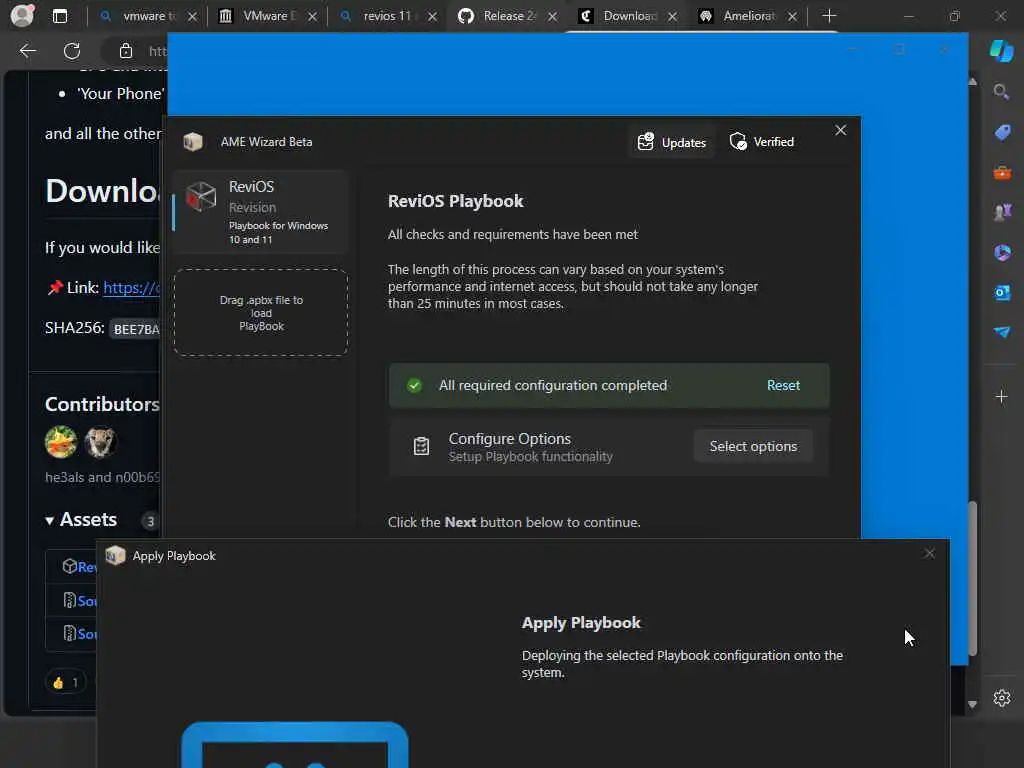Close the Apply Playbook window
1024x768 pixels.
[929, 554]
